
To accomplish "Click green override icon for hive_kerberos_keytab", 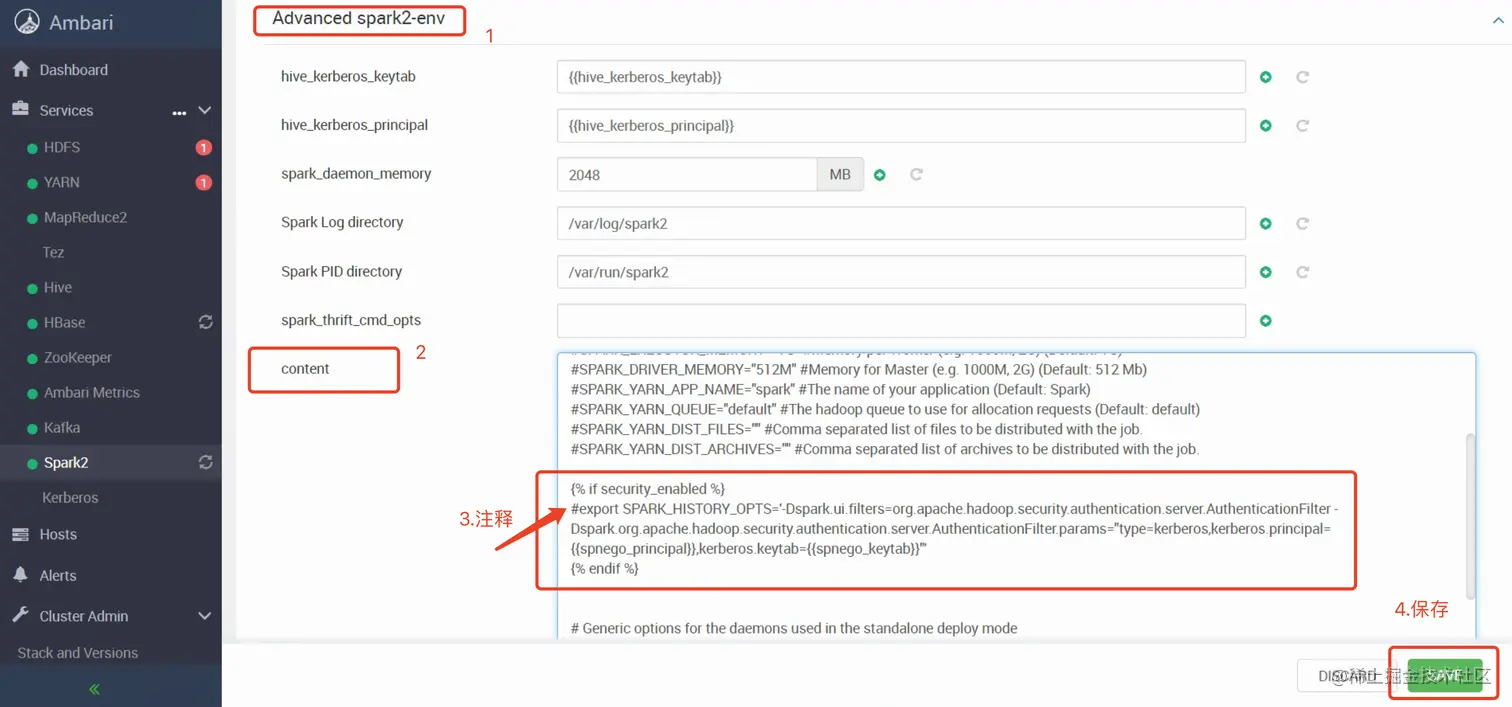I will pyautogui.click(x=1266, y=77).
